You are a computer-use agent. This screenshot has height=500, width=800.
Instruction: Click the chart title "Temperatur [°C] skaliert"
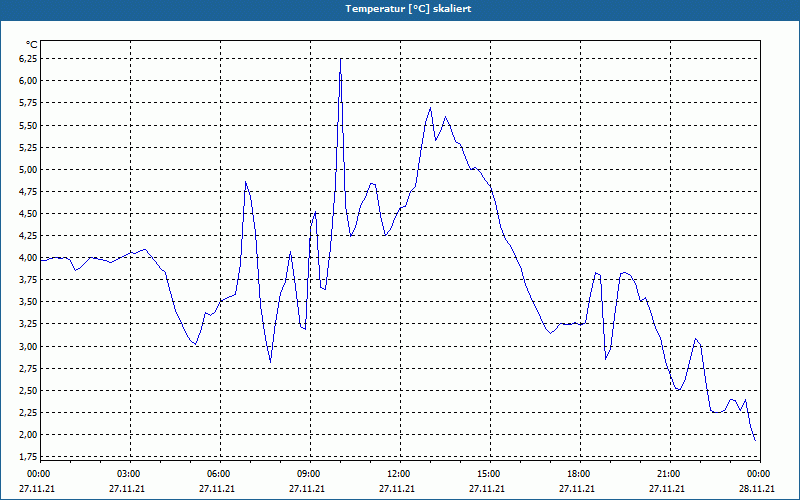click(x=408, y=9)
